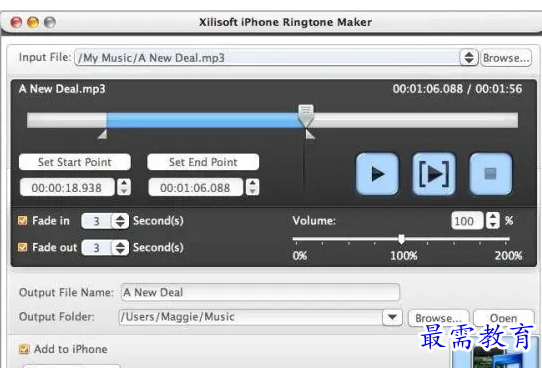Click the 200% volume scale label
Screen dimensions: 542x368
point(508,256)
